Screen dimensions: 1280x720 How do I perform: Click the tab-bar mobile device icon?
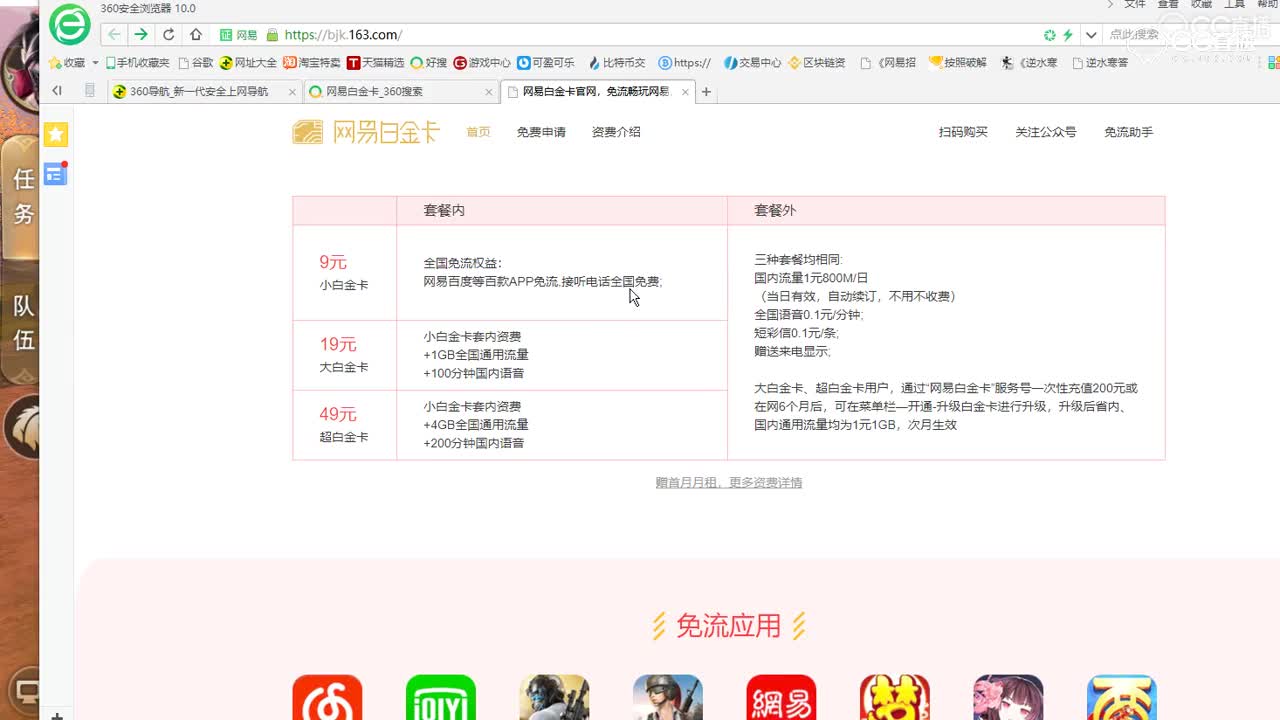tap(90, 91)
